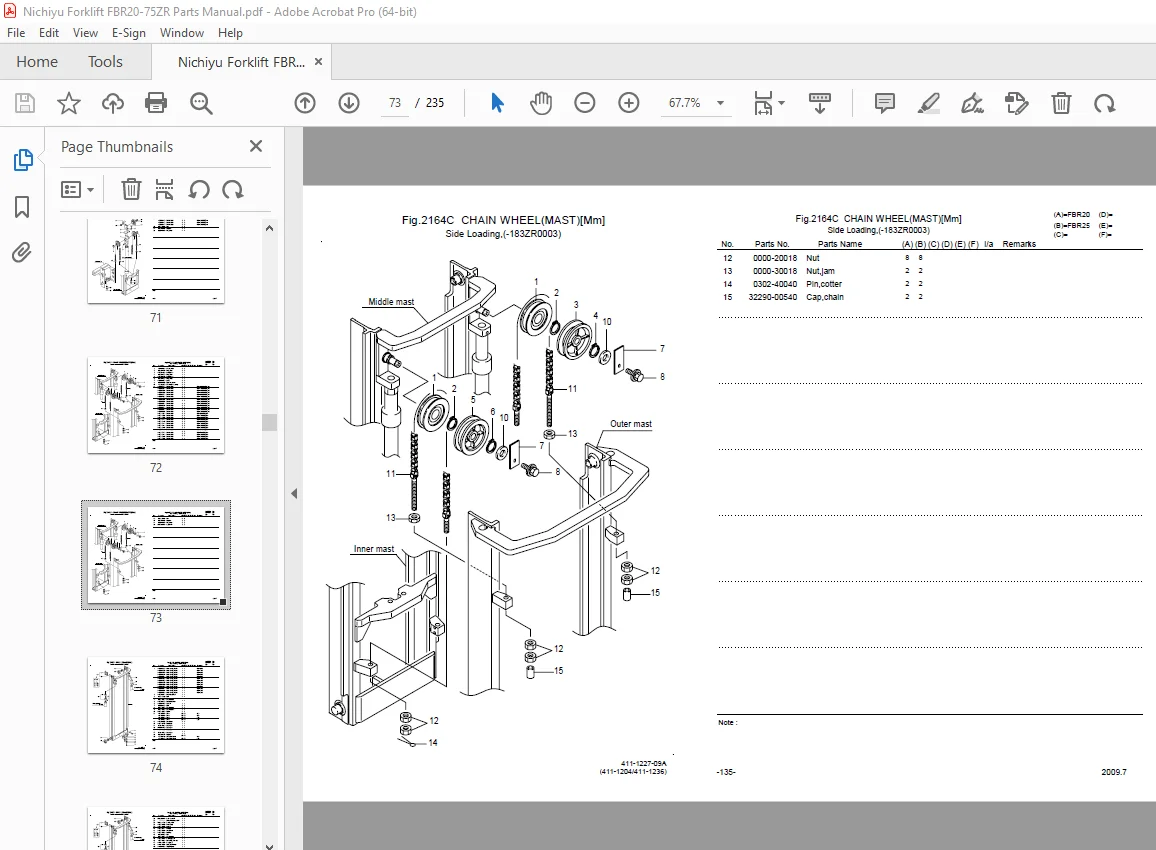Open Attachments paperclip panel
This screenshot has width=1156, height=850.
pyautogui.click(x=22, y=253)
